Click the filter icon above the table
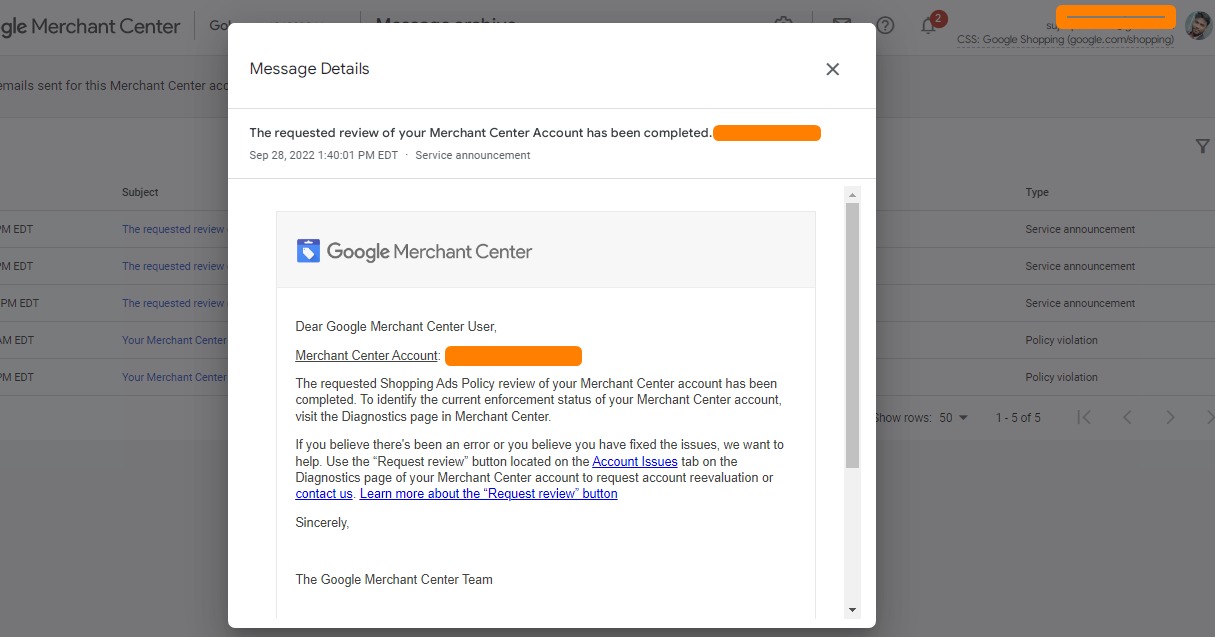This screenshot has width=1215, height=637. [1202, 147]
